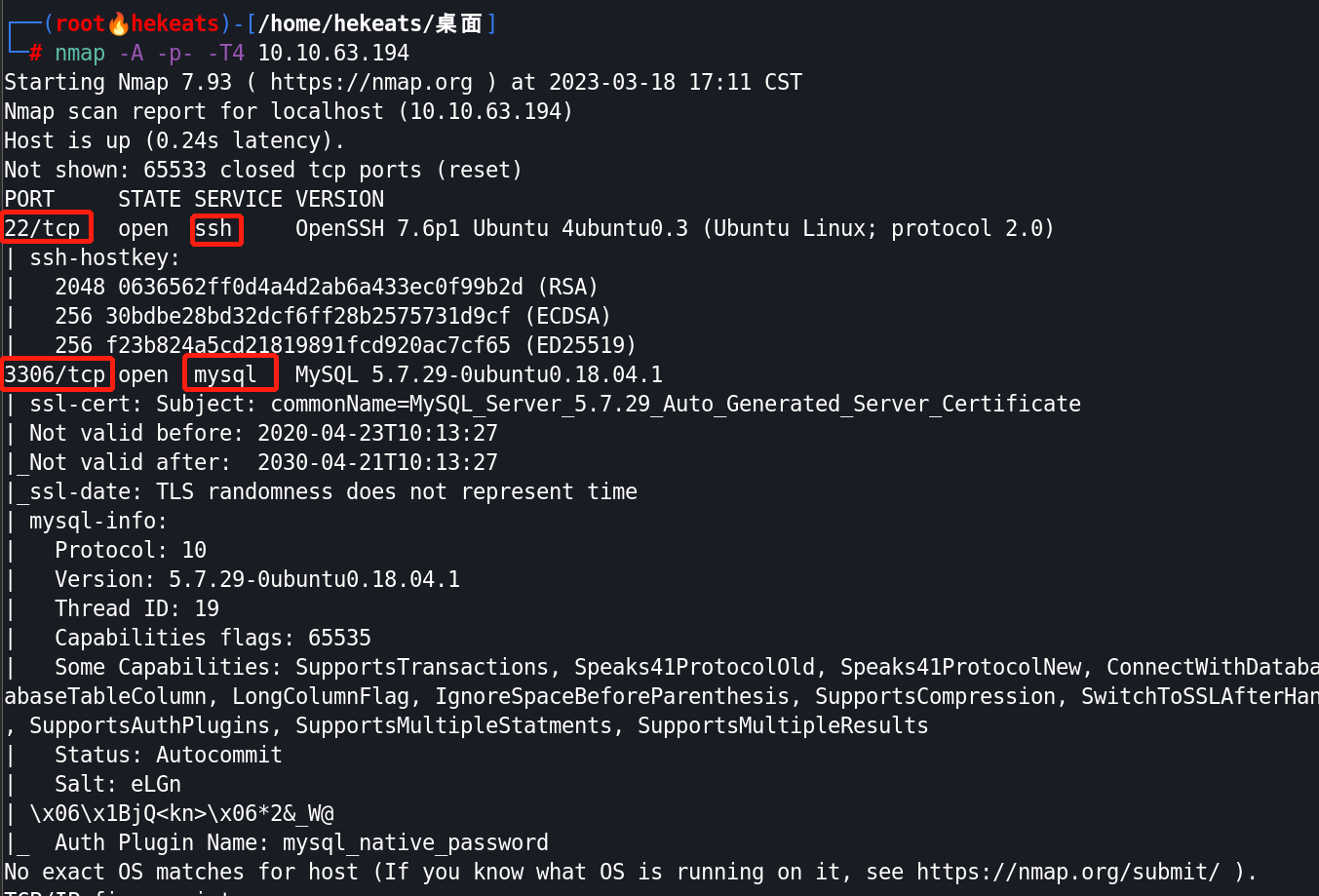This screenshot has width=1319, height=896.
Task: Click the root username in prompt
Action: [x=80, y=23]
